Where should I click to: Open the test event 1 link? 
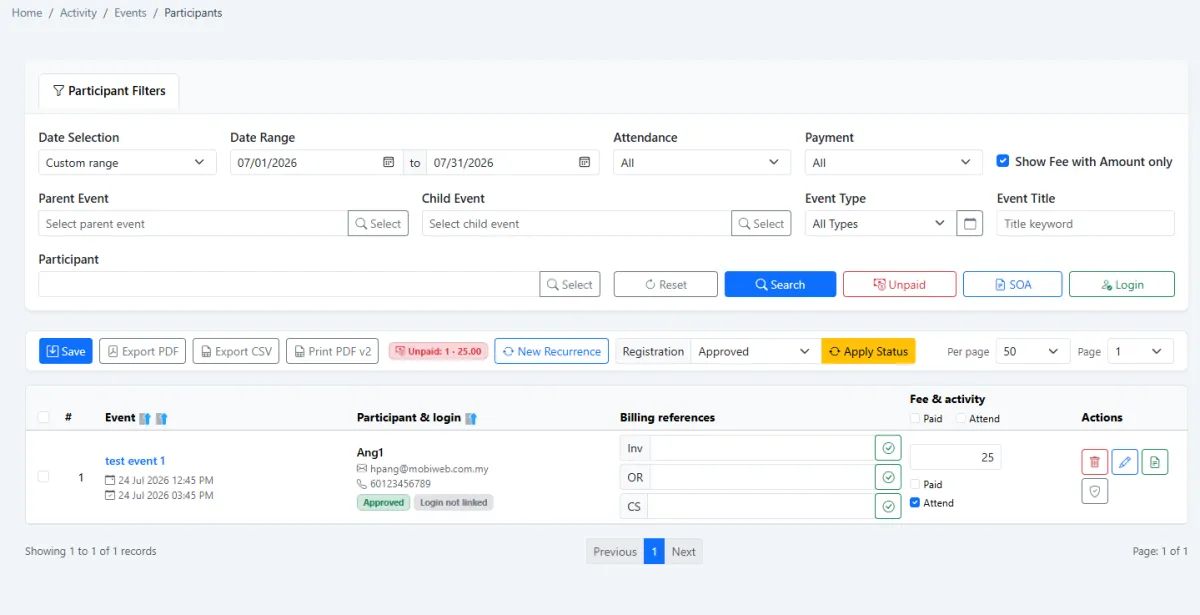click(135, 461)
